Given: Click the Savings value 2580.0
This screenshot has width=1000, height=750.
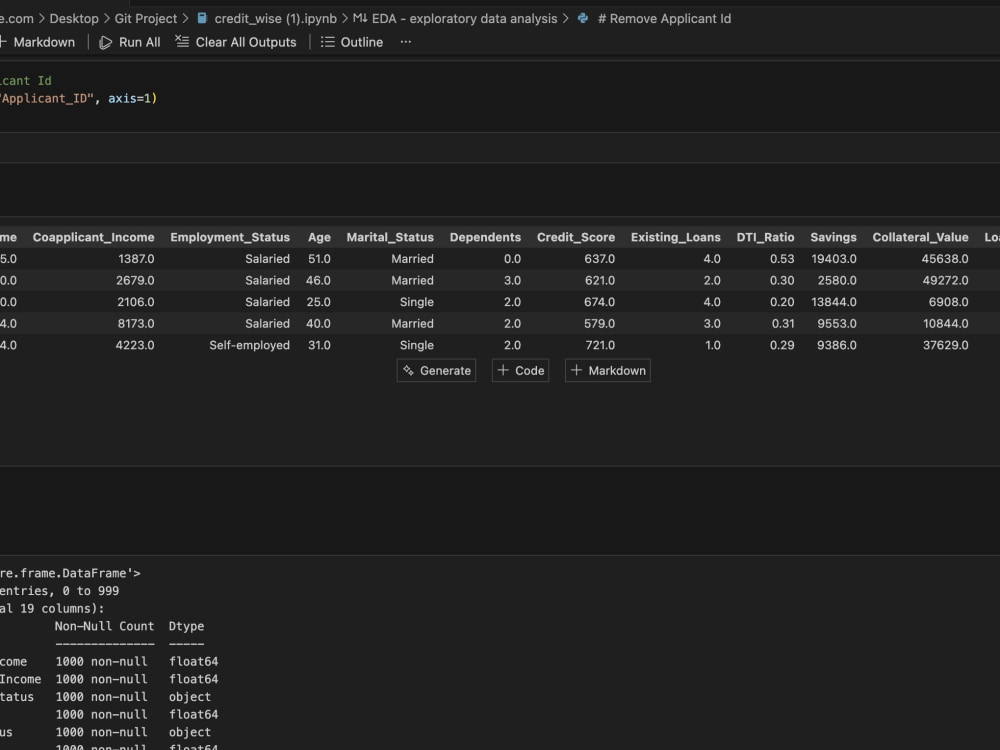Looking at the screenshot, I should tap(837, 281).
